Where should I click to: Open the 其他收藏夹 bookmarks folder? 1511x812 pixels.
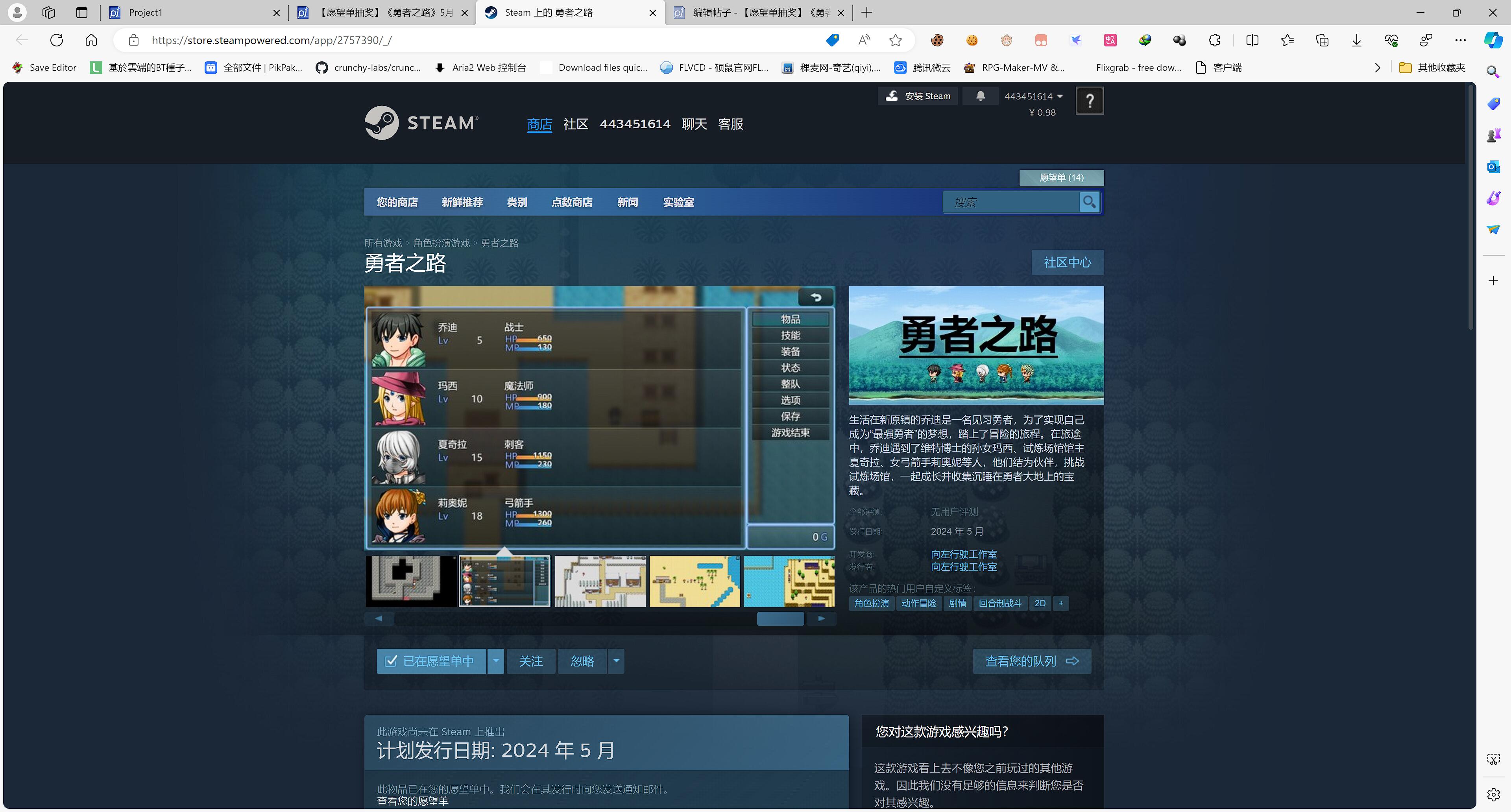pyautogui.click(x=1432, y=67)
